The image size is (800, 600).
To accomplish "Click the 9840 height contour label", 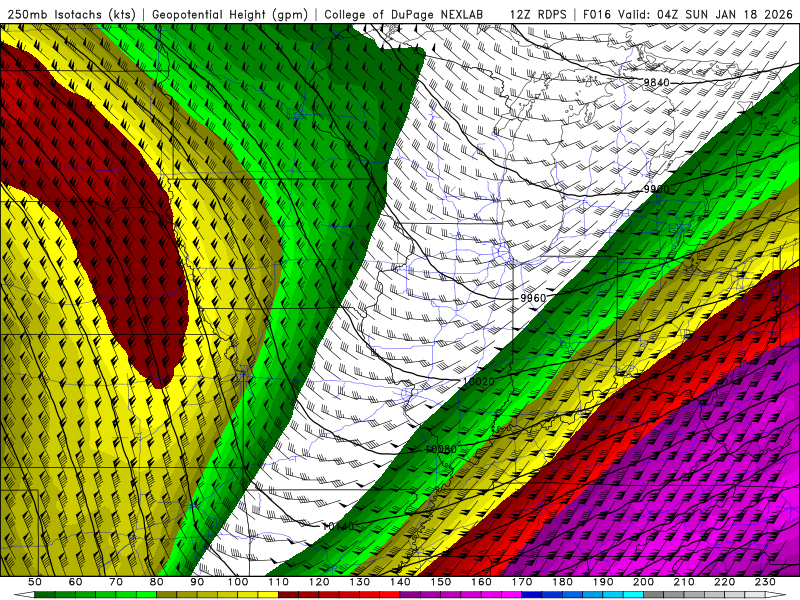I will (x=656, y=83).
